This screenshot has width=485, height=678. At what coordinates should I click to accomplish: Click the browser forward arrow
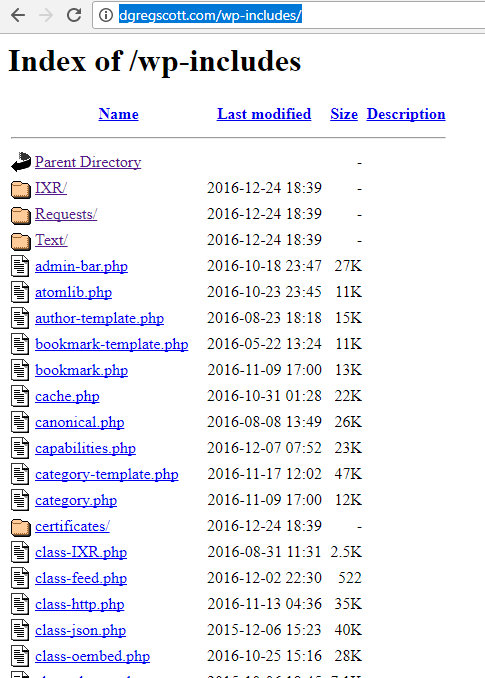tap(46, 15)
